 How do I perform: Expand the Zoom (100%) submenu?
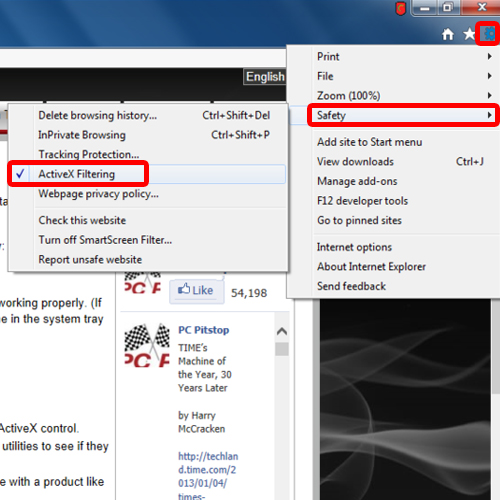[x=405, y=96]
